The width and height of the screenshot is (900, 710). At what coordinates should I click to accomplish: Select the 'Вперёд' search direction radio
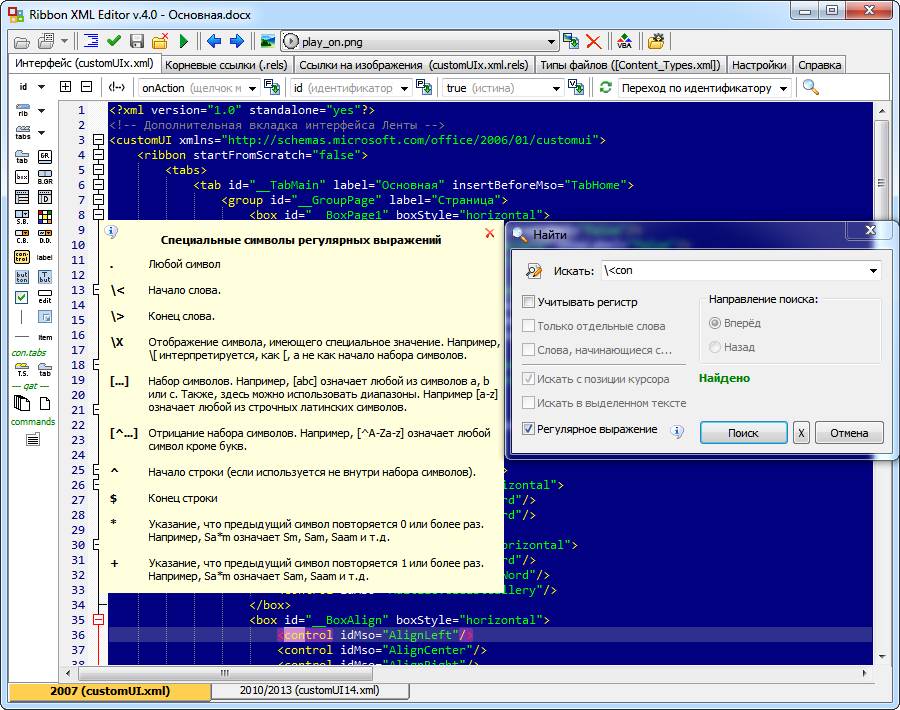click(715, 323)
